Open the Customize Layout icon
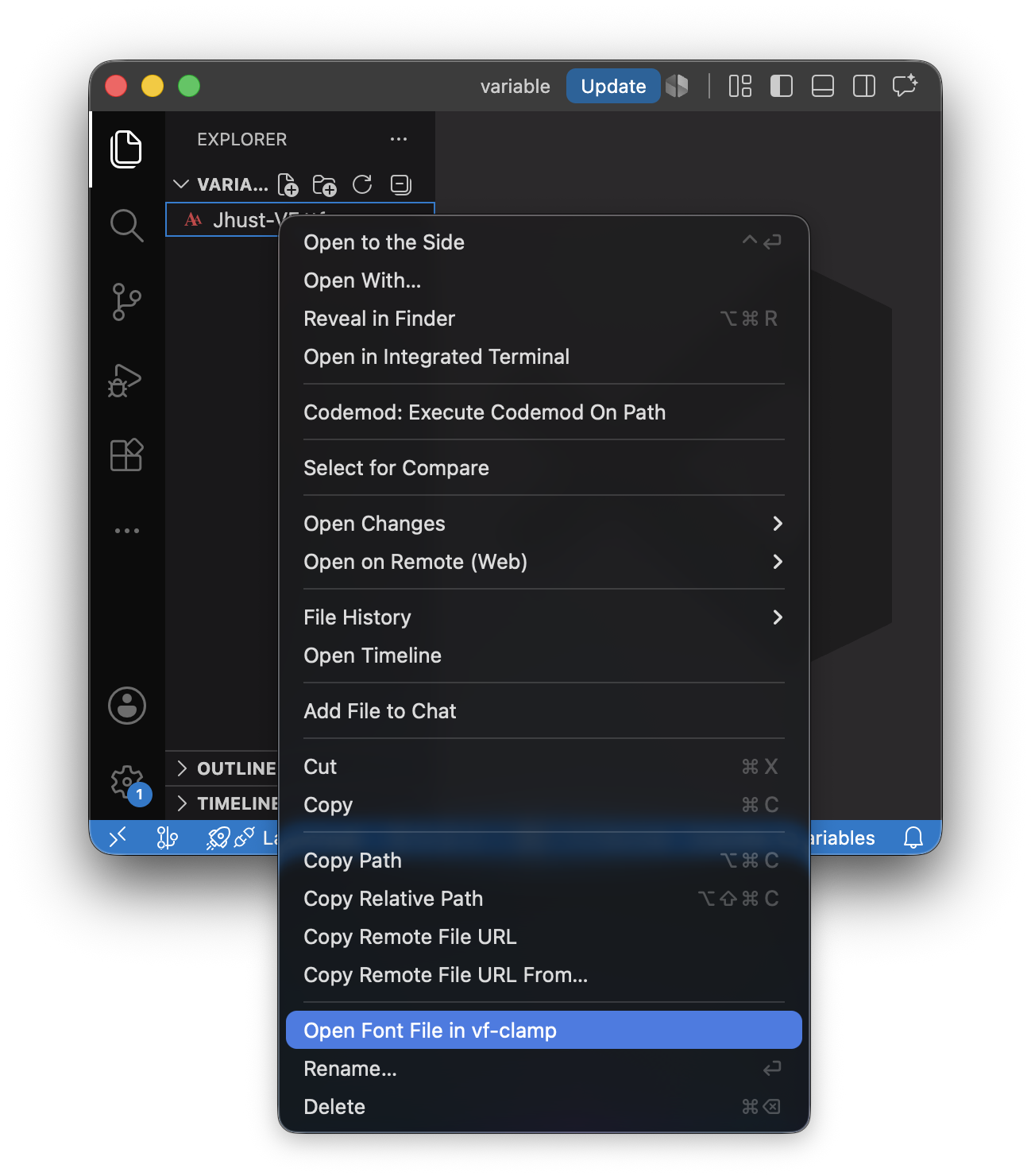The image size is (1031, 1176). [740, 86]
